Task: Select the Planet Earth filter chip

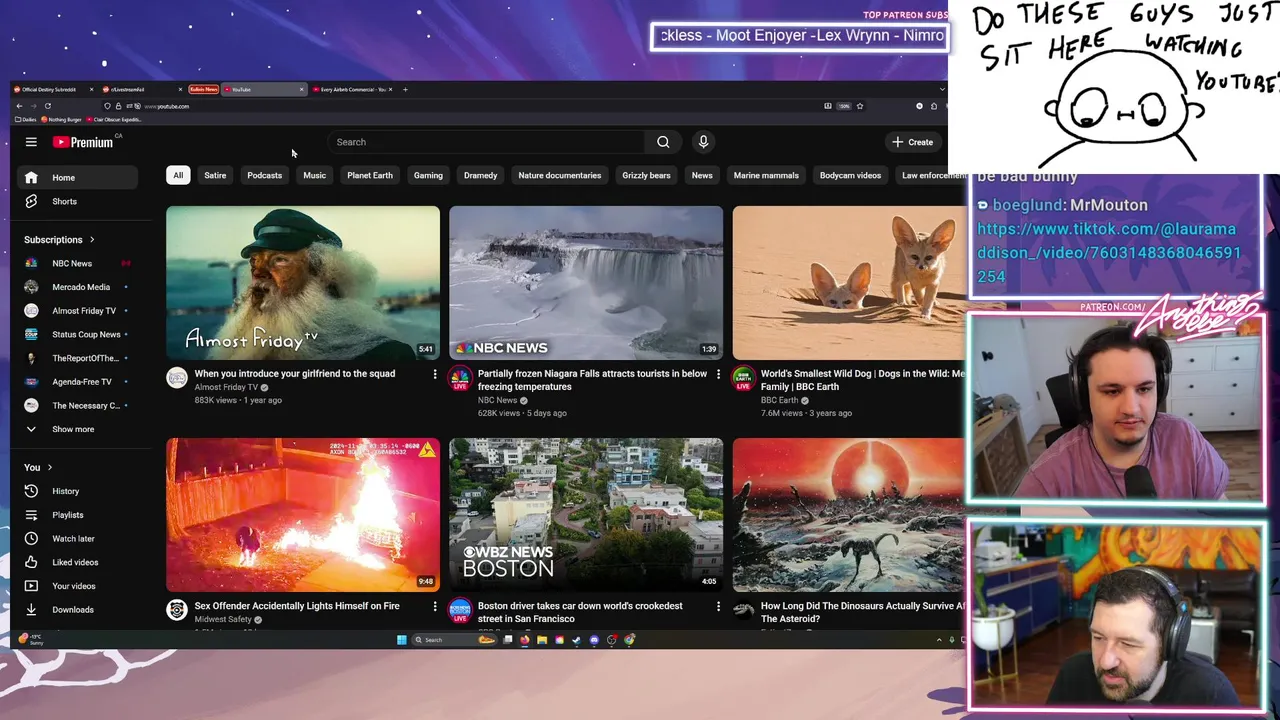Action: coord(370,175)
